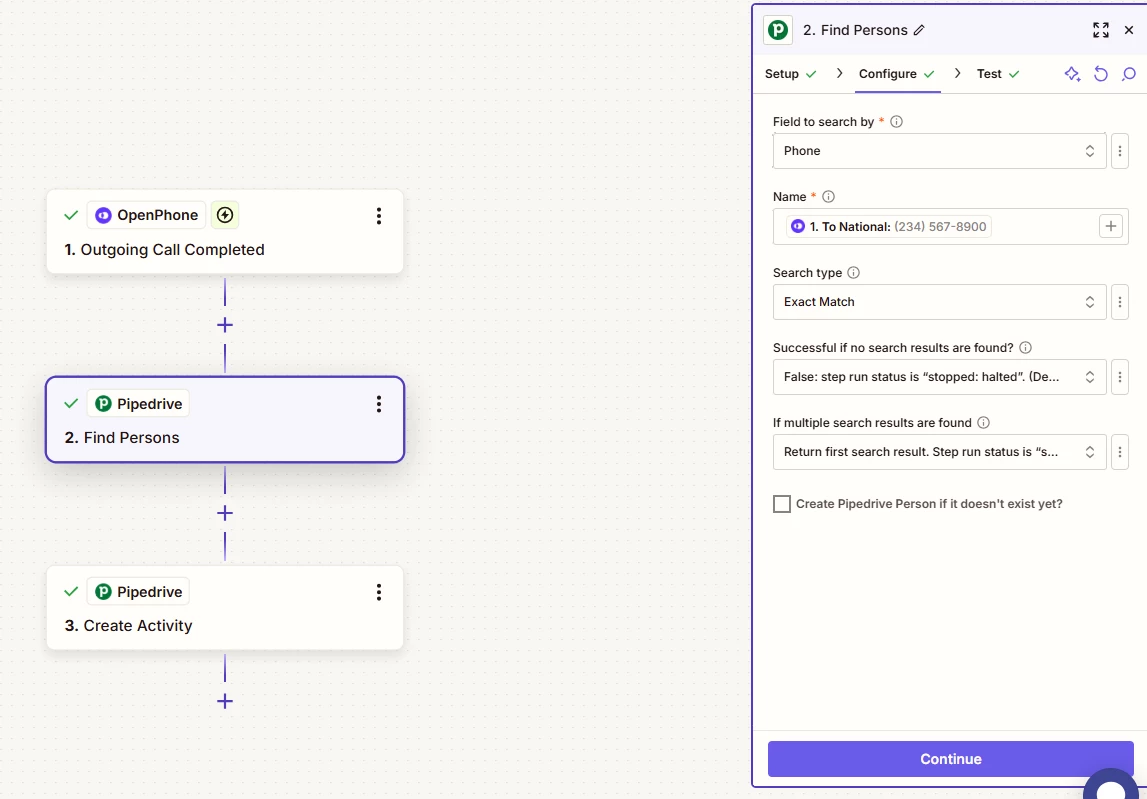Viewport: 1147px width, 799px height.
Task: Add a step below Outgoing Call Completed
Action: coord(225,325)
